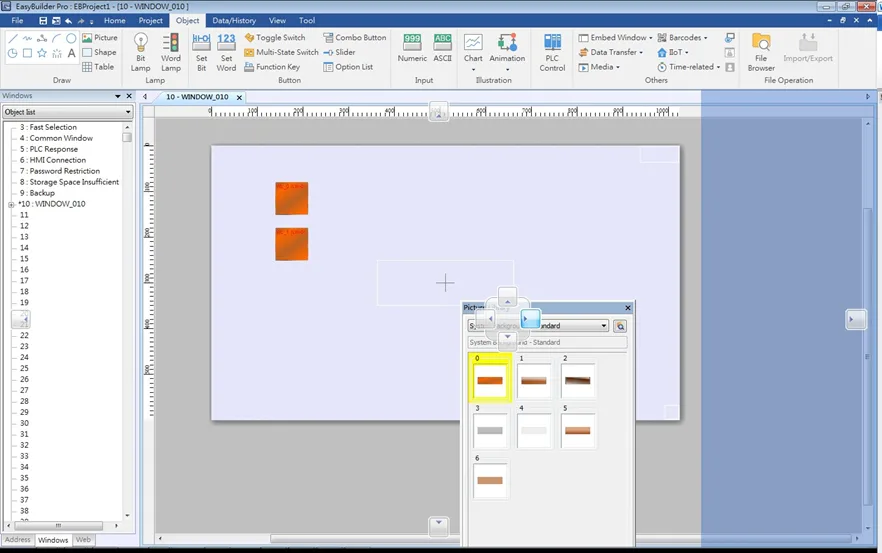Click the search button in Picture panel
882x553 pixels.
(x=620, y=326)
